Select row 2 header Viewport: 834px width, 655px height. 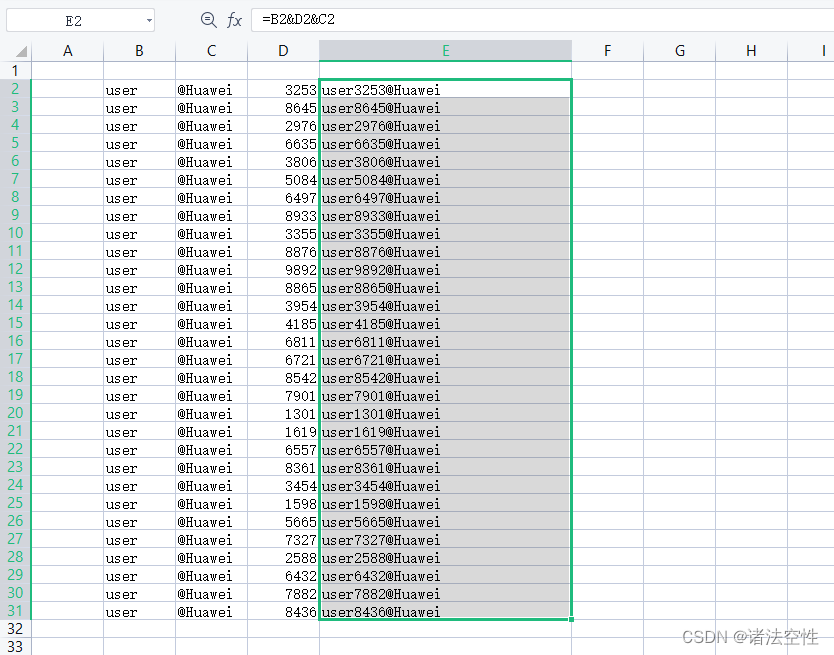15,89
